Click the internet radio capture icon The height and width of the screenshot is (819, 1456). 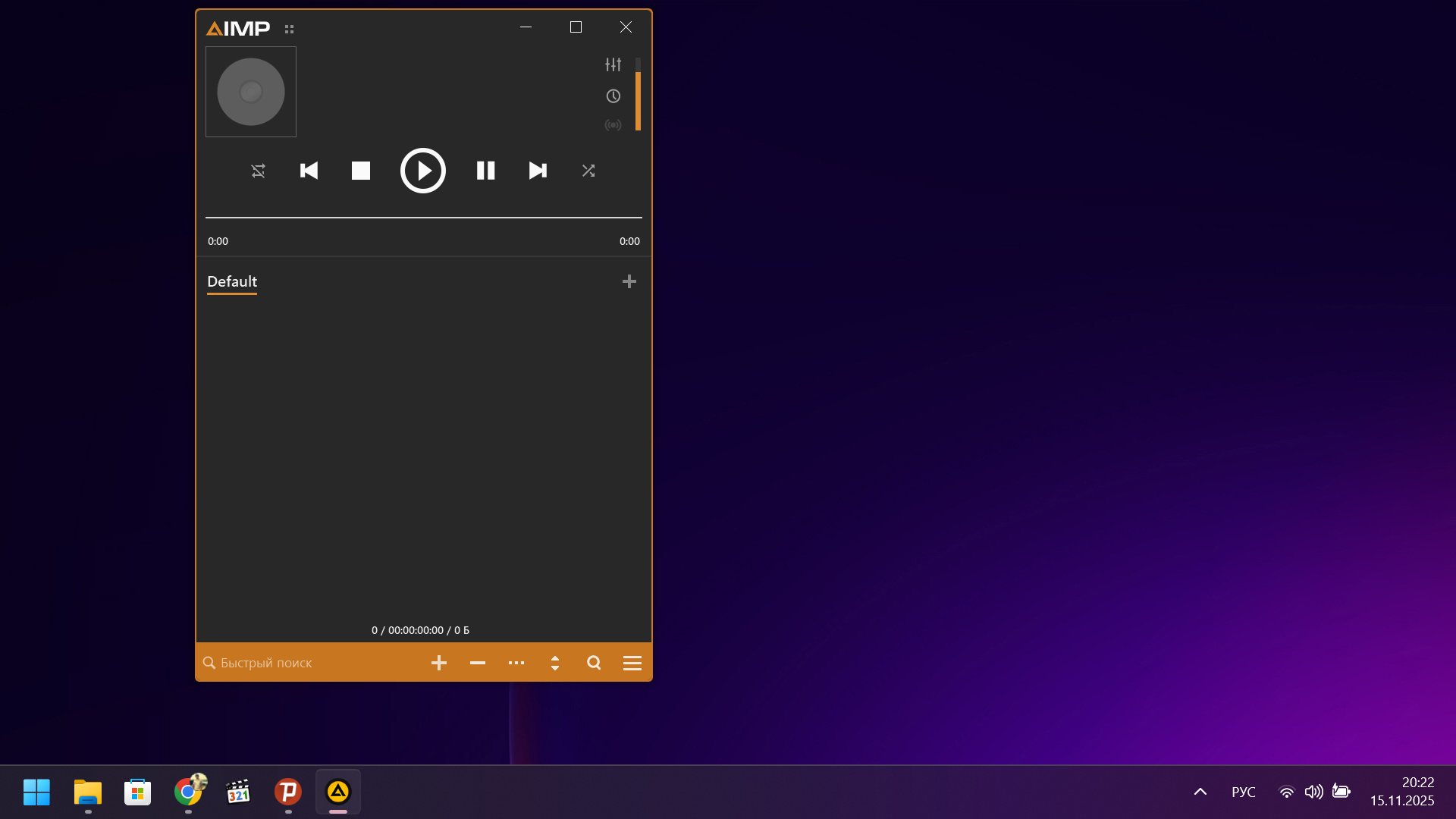point(613,125)
